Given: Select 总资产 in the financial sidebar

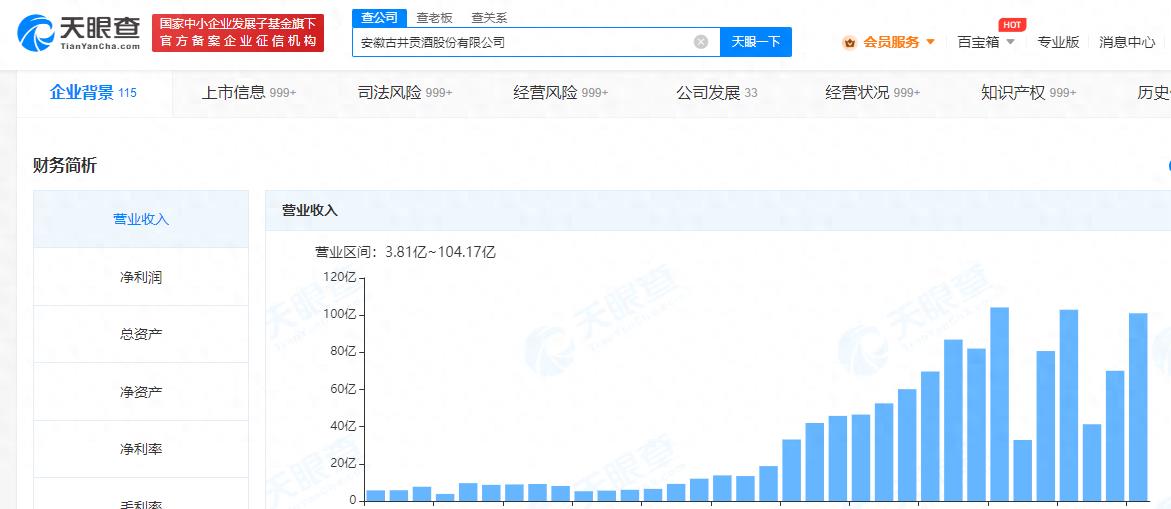Looking at the screenshot, I should pos(141,334).
